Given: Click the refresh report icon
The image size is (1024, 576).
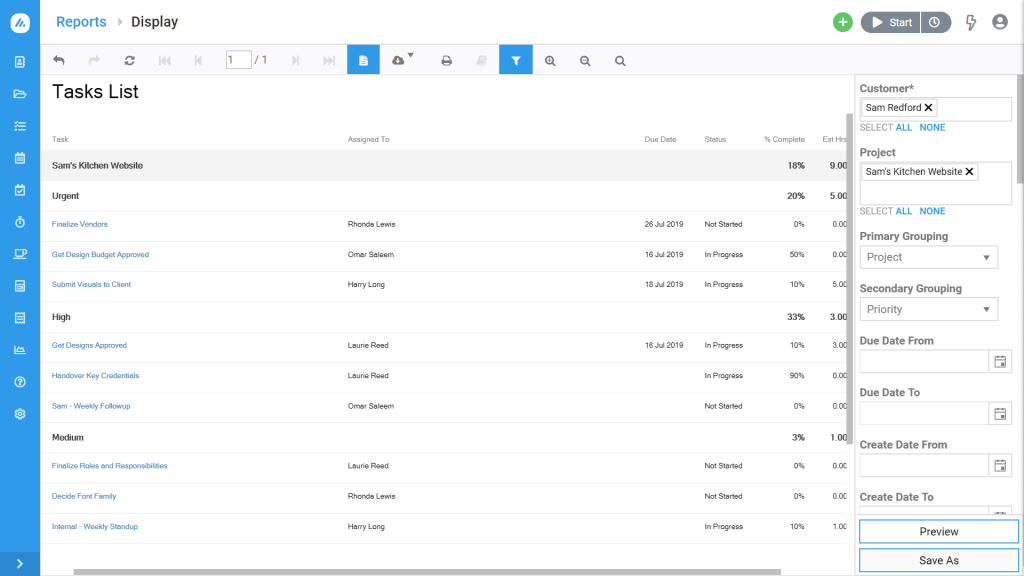Looking at the screenshot, I should click(x=129, y=61).
